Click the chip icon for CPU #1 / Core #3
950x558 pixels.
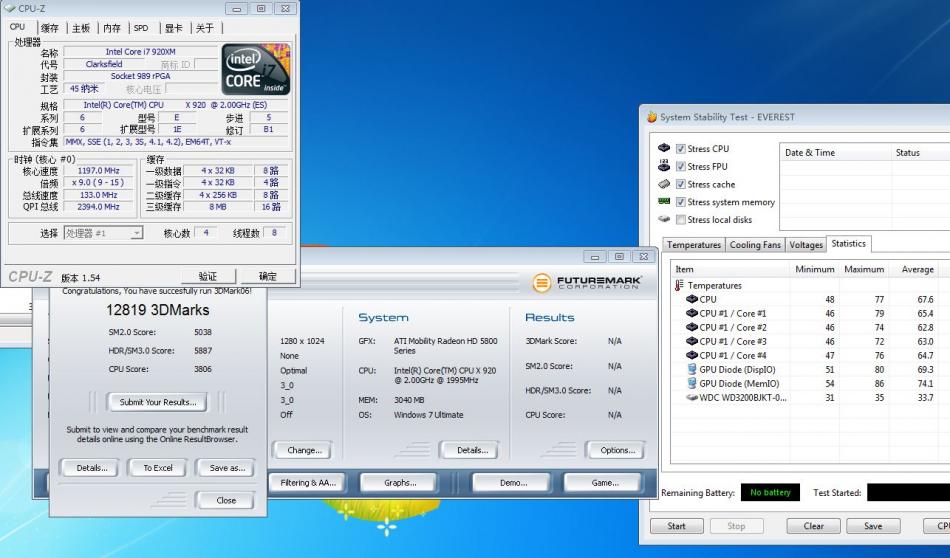tap(692, 341)
